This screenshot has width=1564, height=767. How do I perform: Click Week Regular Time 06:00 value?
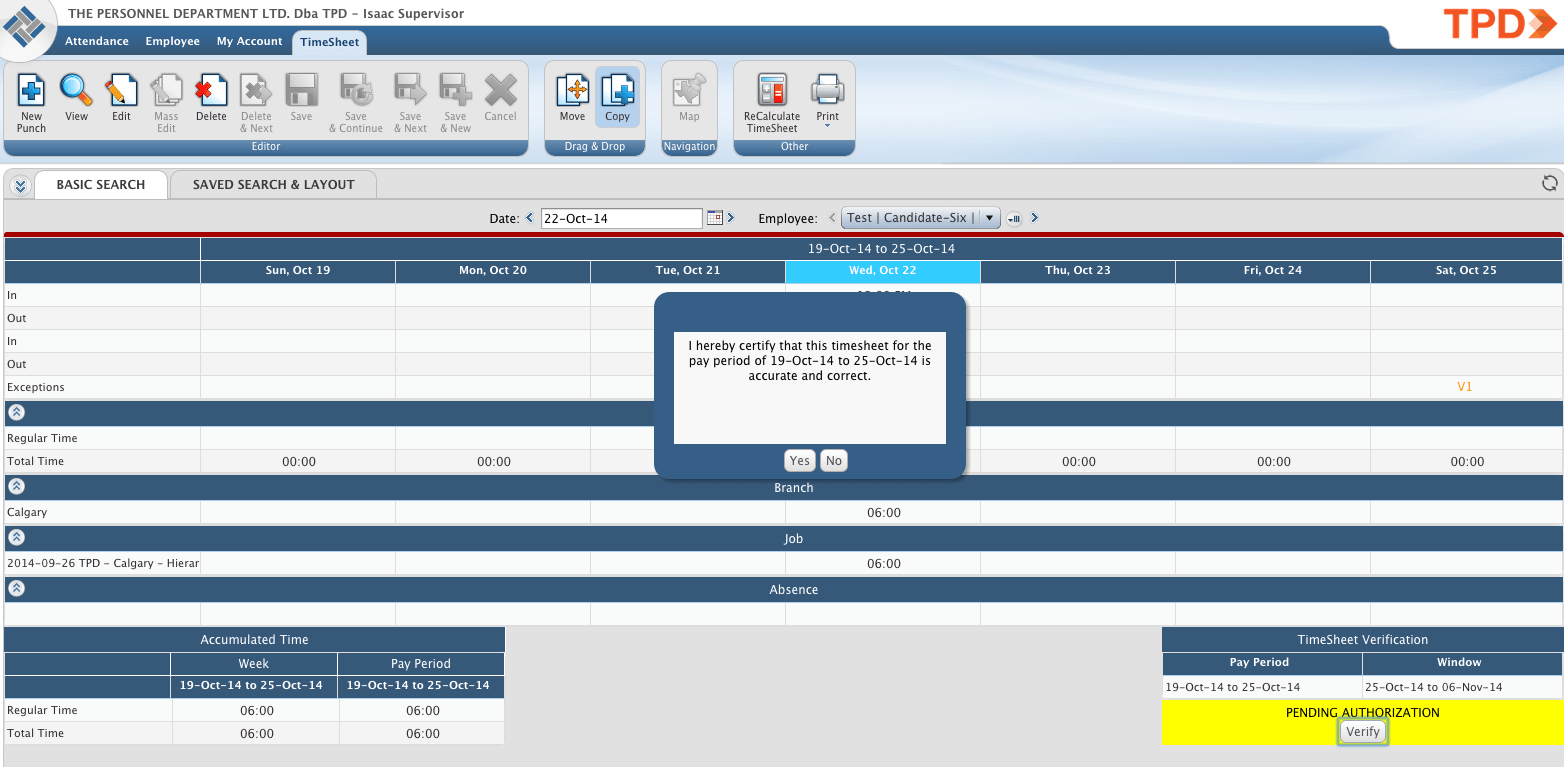click(256, 711)
